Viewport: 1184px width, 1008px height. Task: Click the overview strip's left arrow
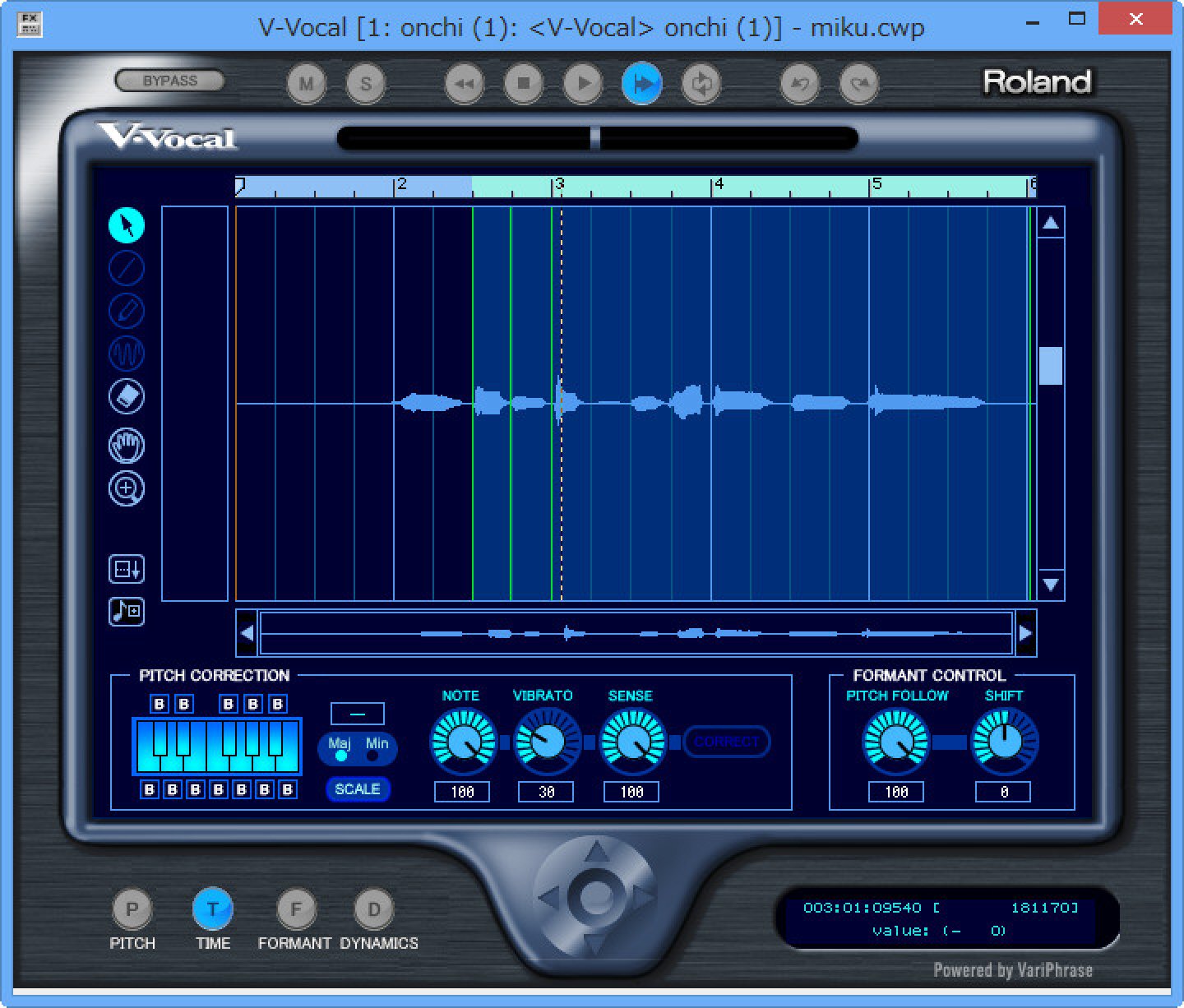pyautogui.click(x=247, y=633)
